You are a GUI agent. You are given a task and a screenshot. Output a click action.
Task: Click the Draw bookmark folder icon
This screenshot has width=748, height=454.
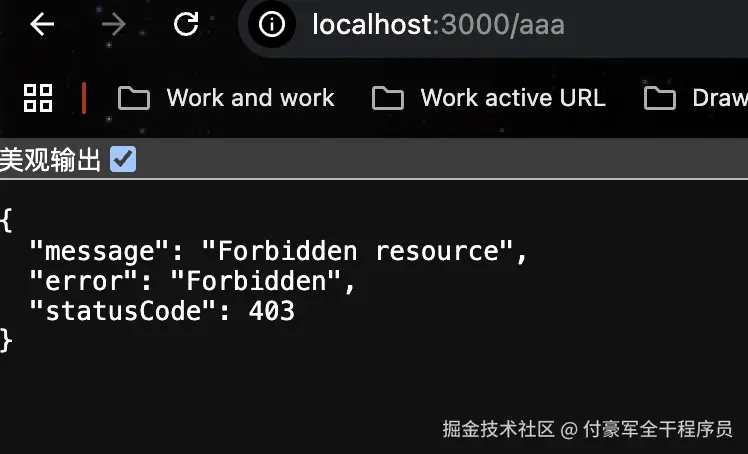pyautogui.click(x=660, y=98)
